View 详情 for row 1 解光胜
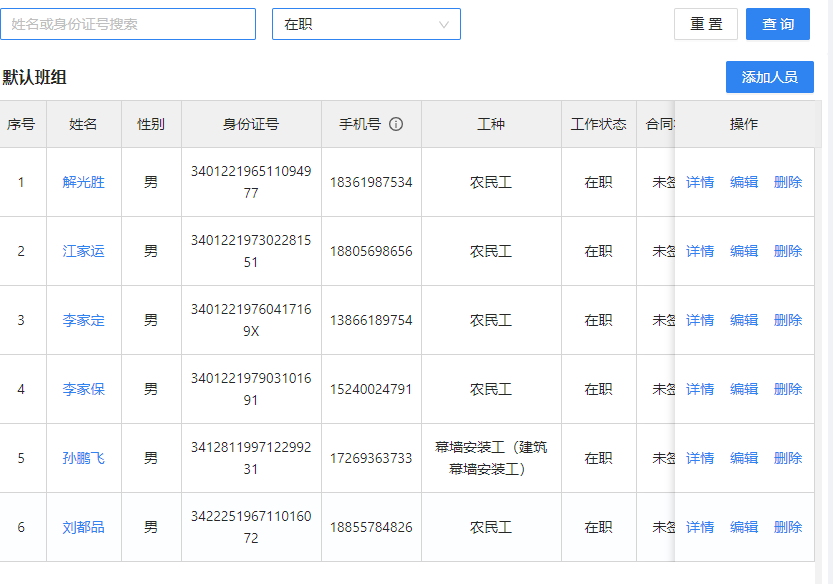Viewport: 833px width, 584px height. 700,182
